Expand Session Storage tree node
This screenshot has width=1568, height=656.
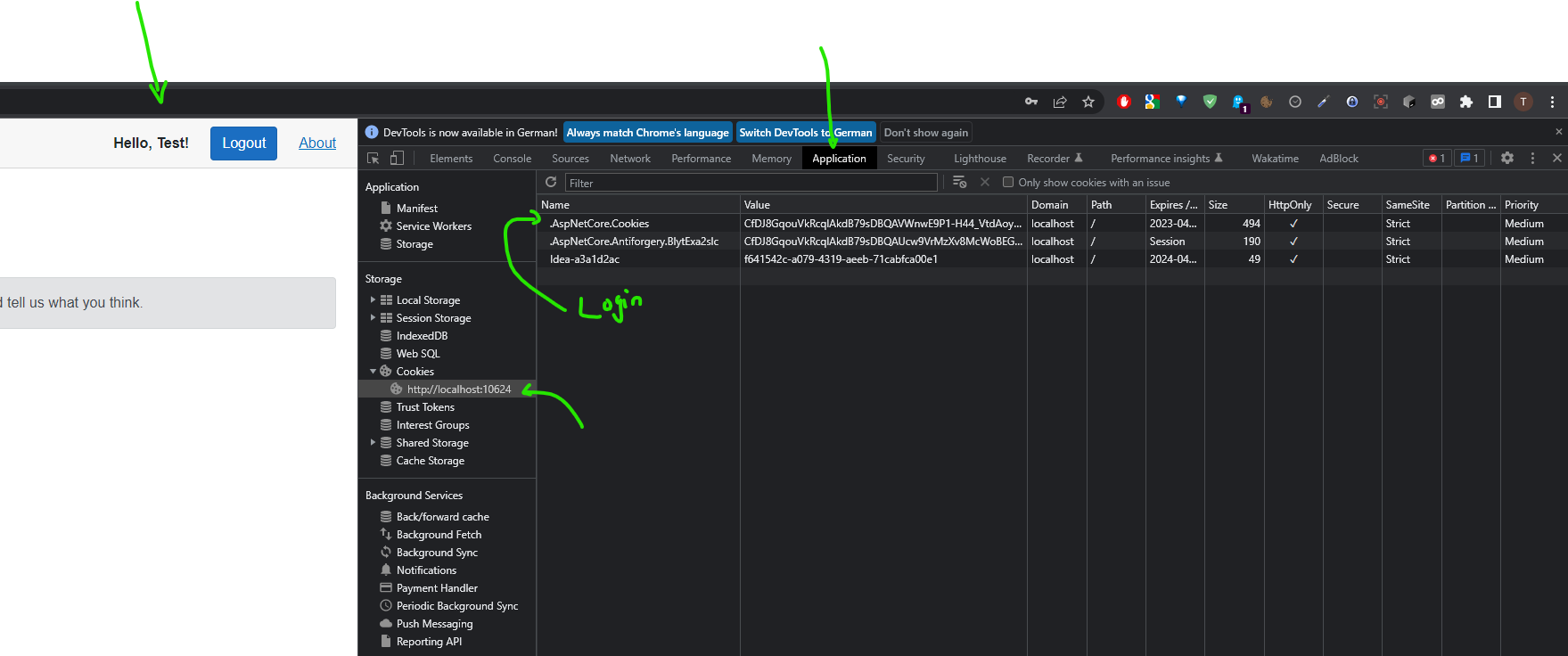pos(373,318)
